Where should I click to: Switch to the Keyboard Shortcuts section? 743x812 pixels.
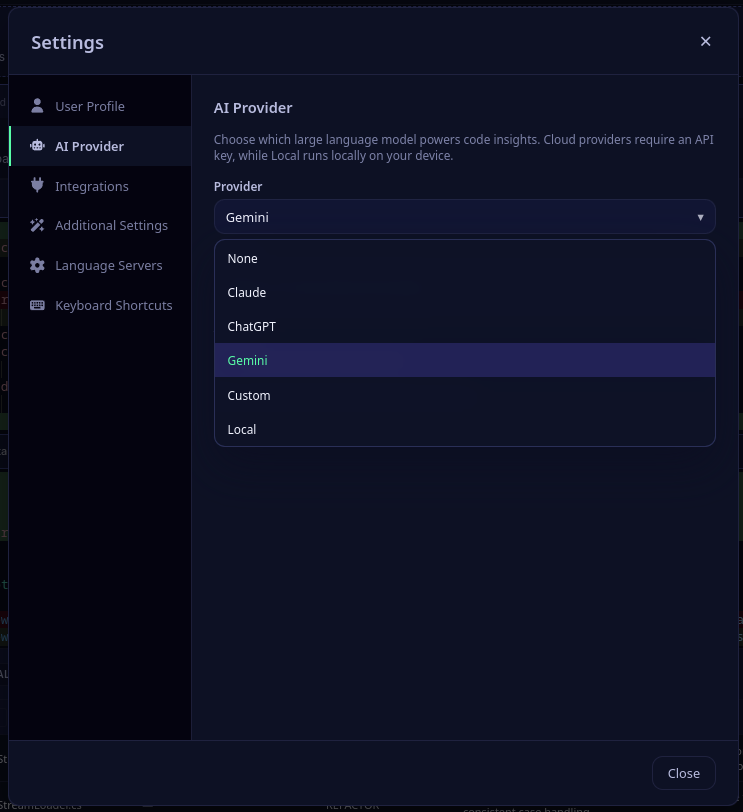(113, 305)
